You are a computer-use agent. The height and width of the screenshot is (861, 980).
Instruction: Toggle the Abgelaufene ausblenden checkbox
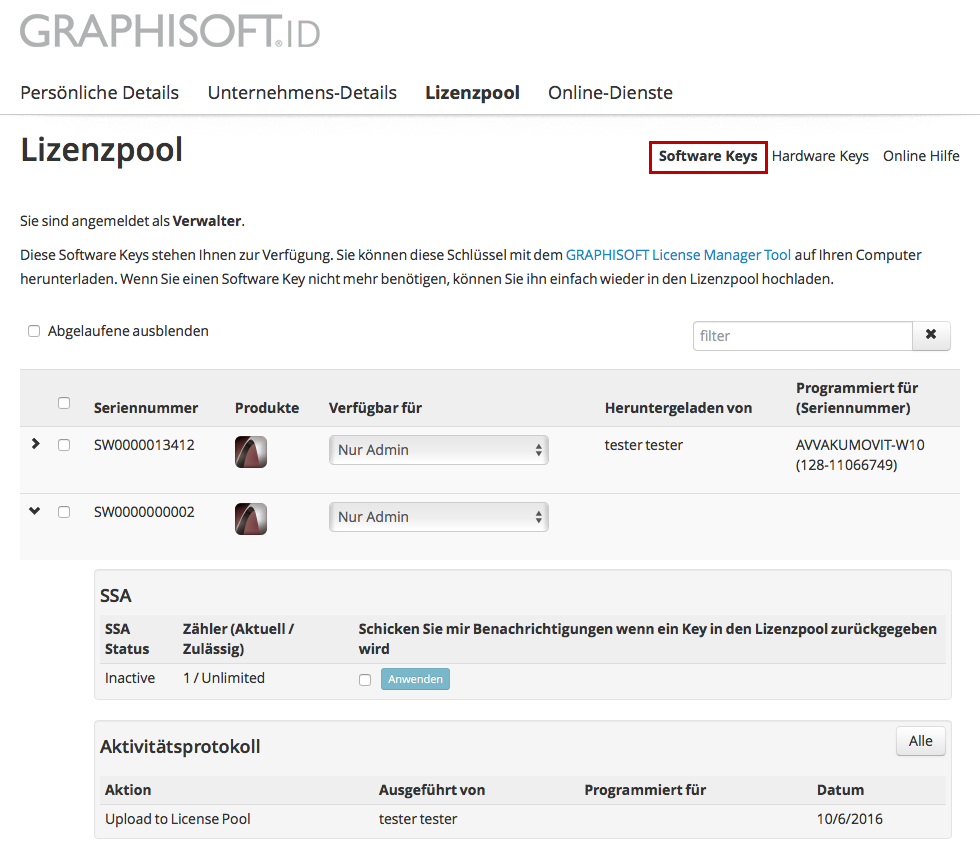[34, 331]
